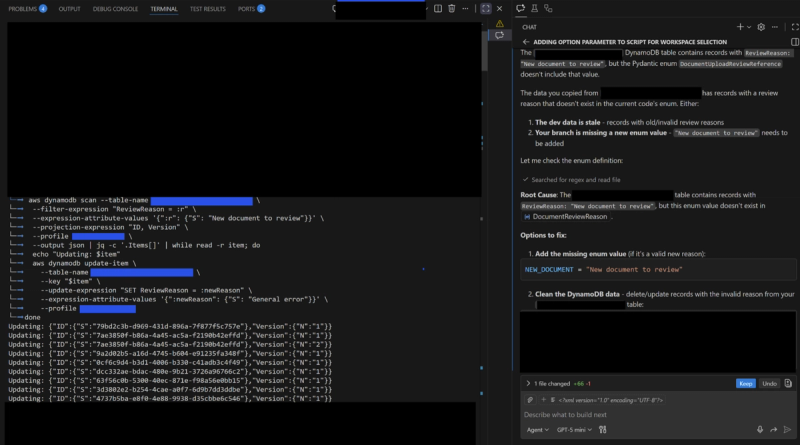Viewport: 800px width, 445px height.
Task: Send the chat message
Action: coord(787,430)
